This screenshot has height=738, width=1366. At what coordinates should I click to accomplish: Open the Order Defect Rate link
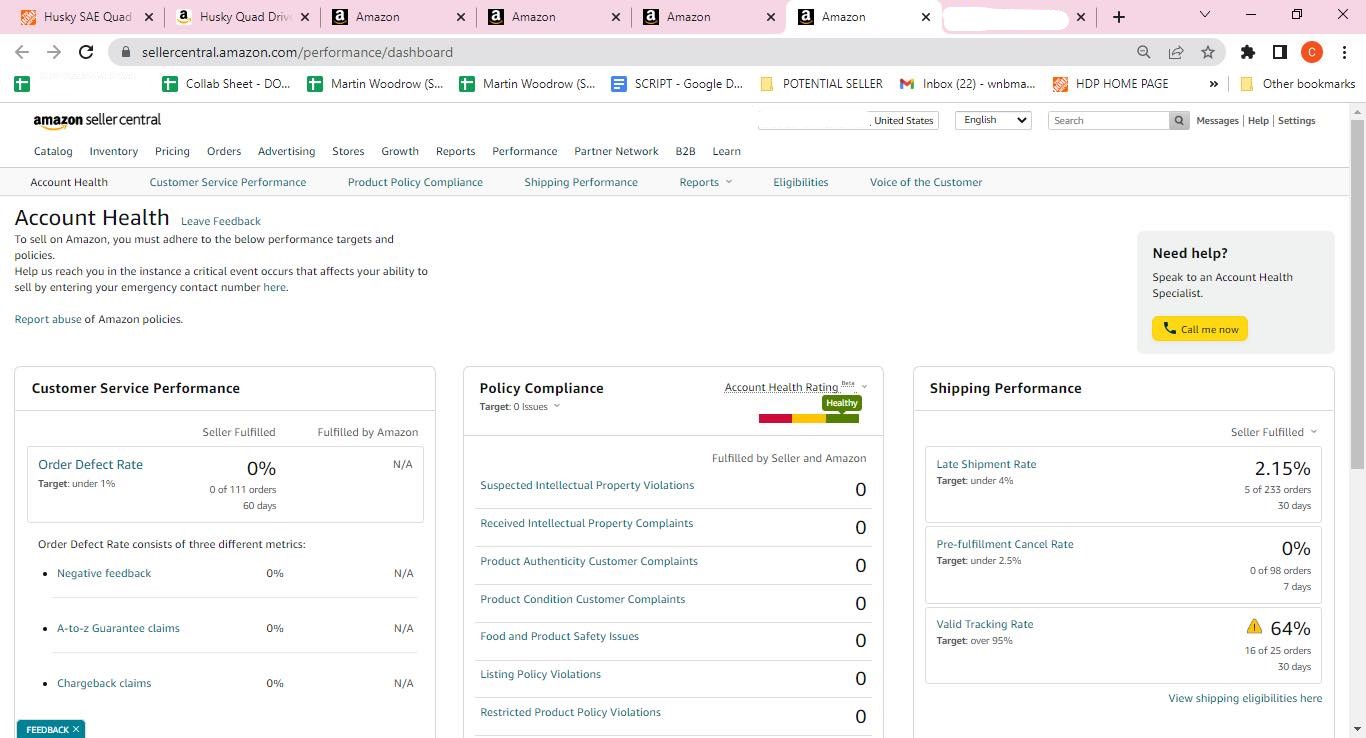[x=90, y=464]
